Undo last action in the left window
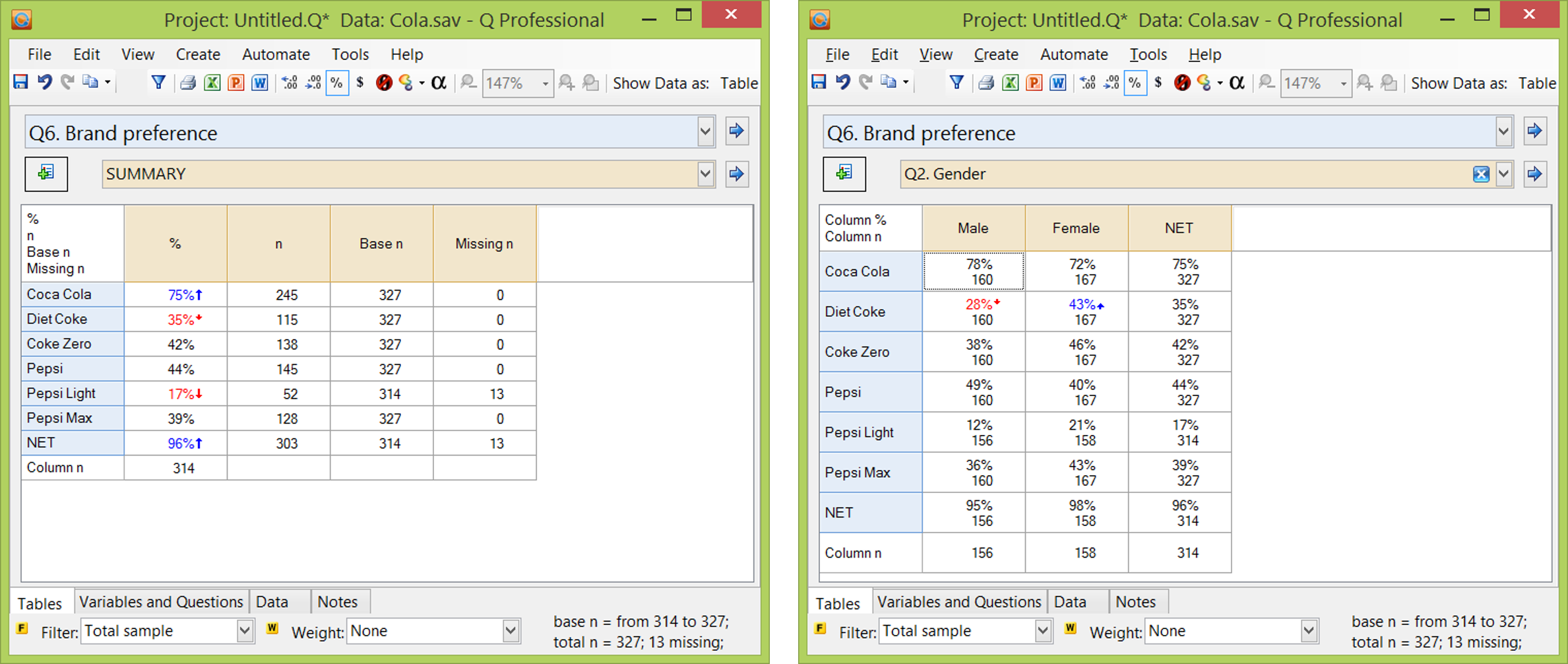Image resolution: width=1568 pixels, height=664 pixels. tap(44, 83)
